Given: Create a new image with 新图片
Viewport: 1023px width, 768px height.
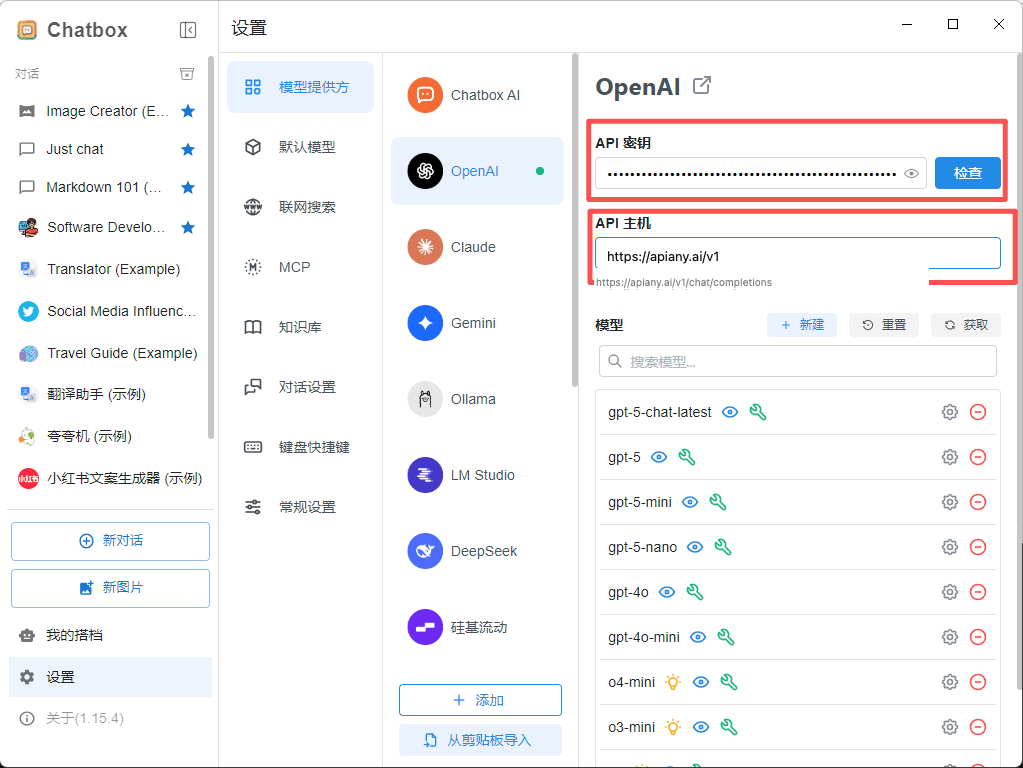Looking at the screenshot, I should point(110,588).
